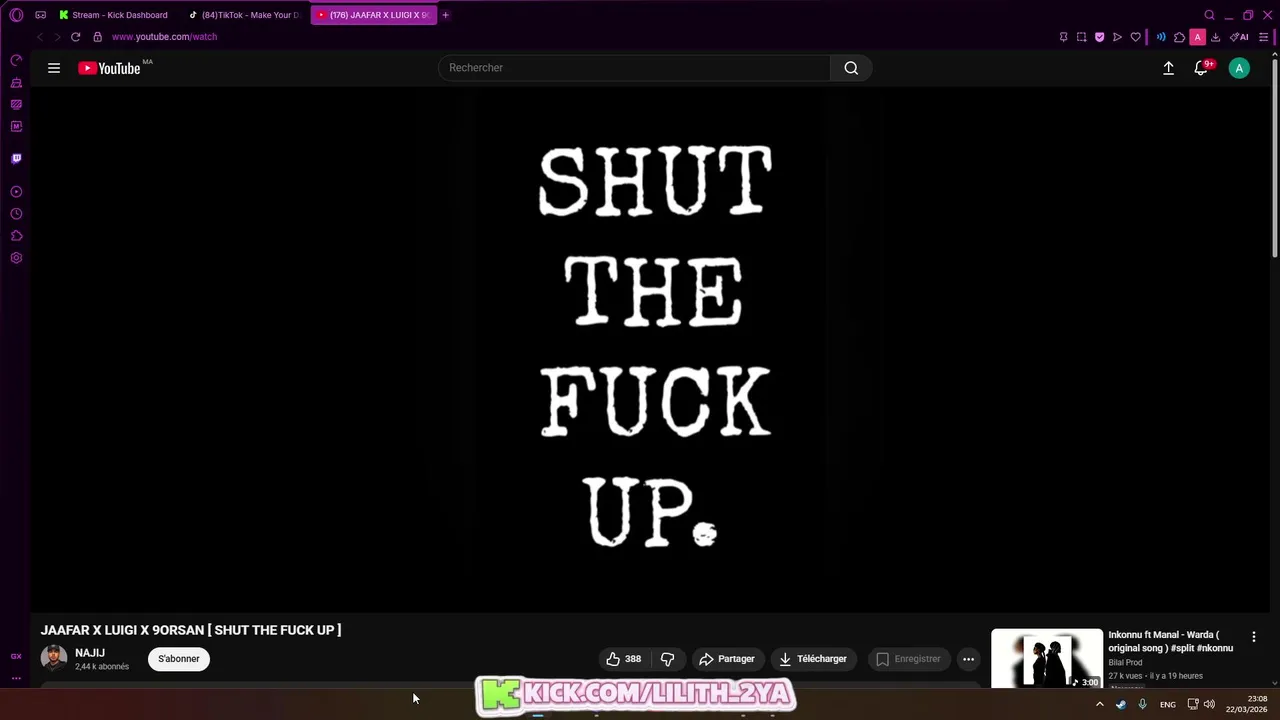
Task: Open the browser tab search magnifier
Action: pyautogui.click(x=1209, y=15)
